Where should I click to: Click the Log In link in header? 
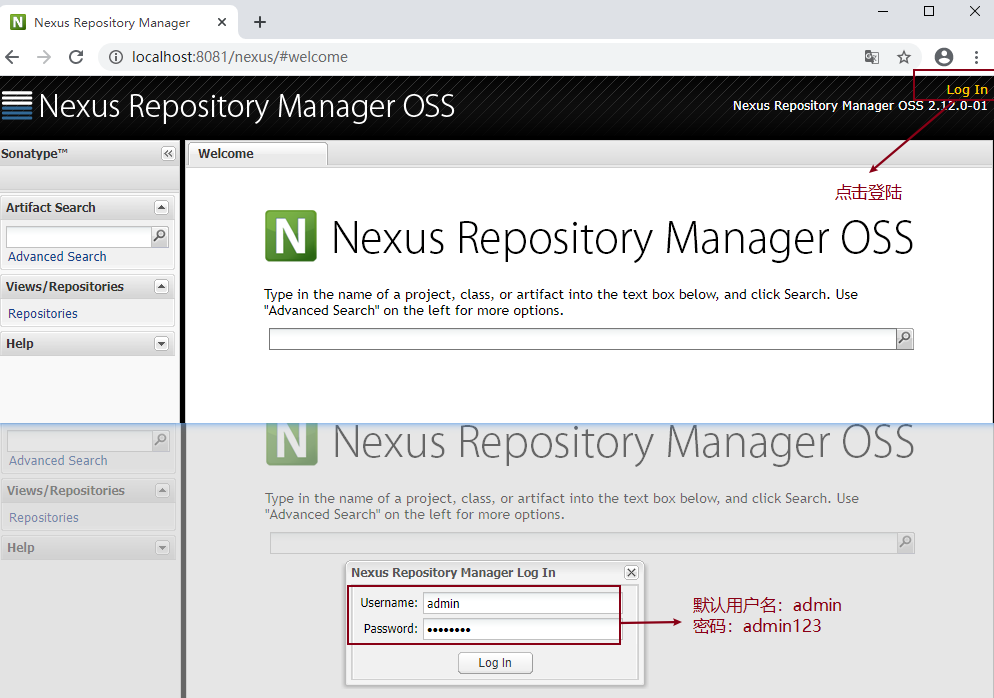tap(967, 89)
